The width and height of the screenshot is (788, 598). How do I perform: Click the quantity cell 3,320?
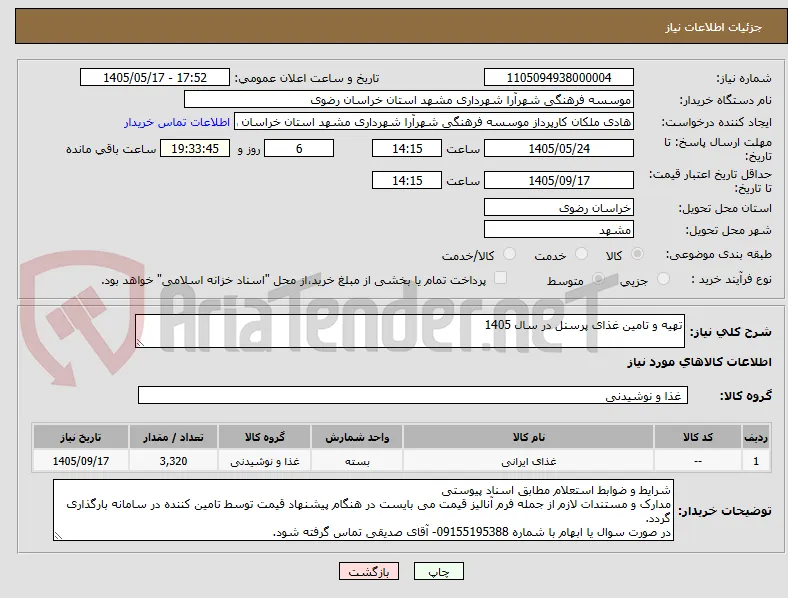click(x=173, y=461)
